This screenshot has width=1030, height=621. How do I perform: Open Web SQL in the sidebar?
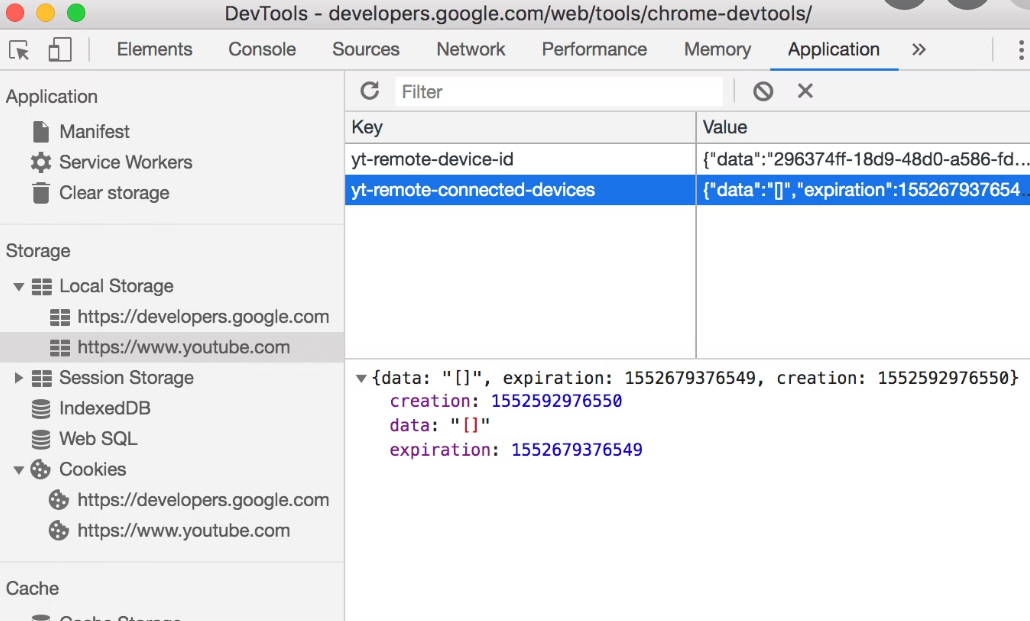click(98, 438)
